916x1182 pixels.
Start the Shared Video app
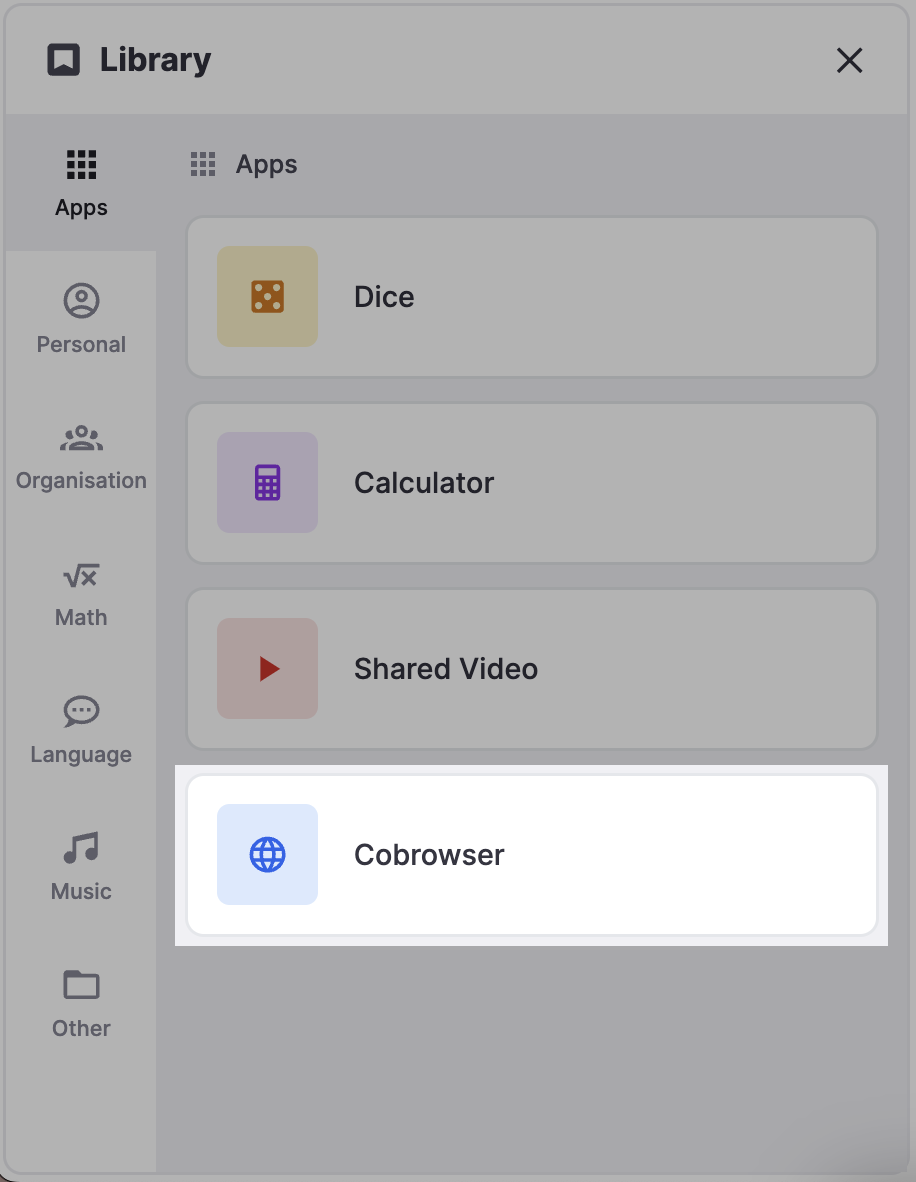[x=532, y=669]
